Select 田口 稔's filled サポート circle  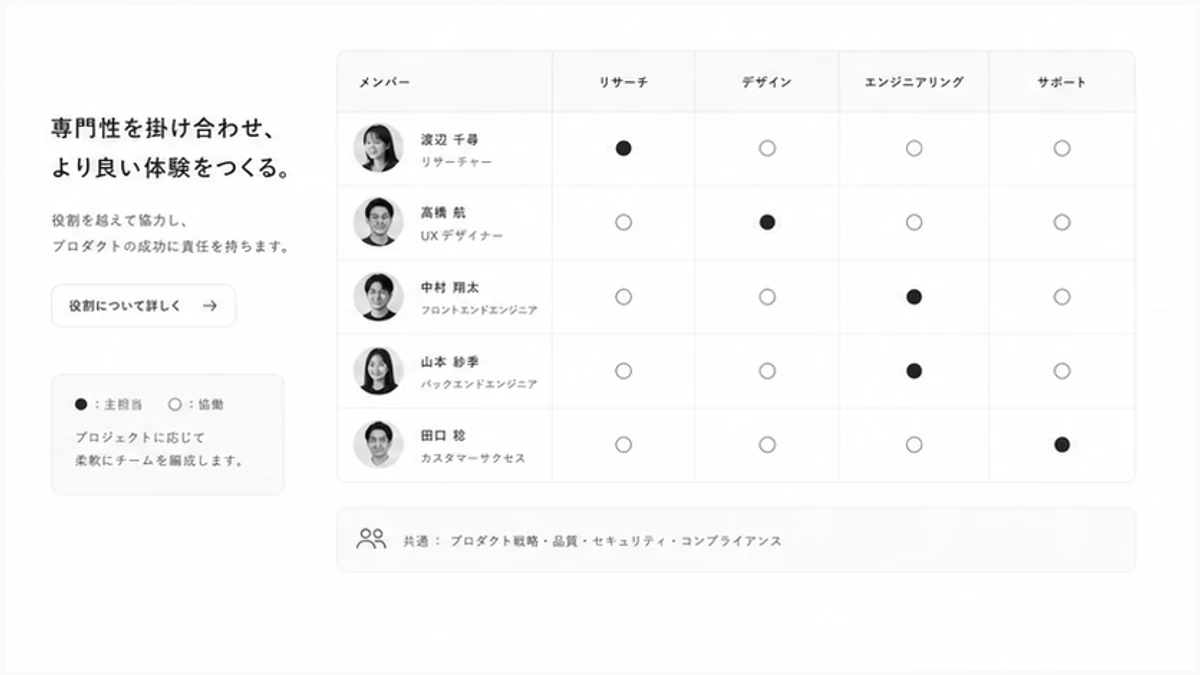[1062, 445]
